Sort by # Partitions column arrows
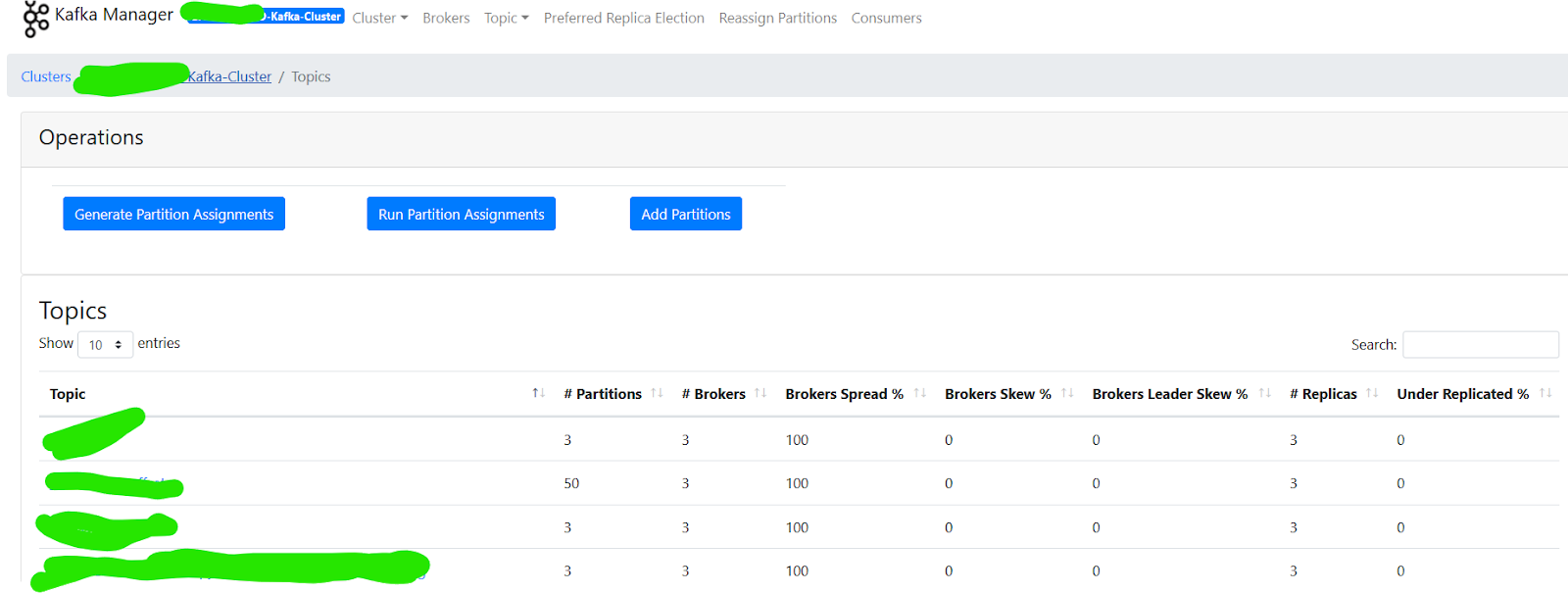 [657, 393]
